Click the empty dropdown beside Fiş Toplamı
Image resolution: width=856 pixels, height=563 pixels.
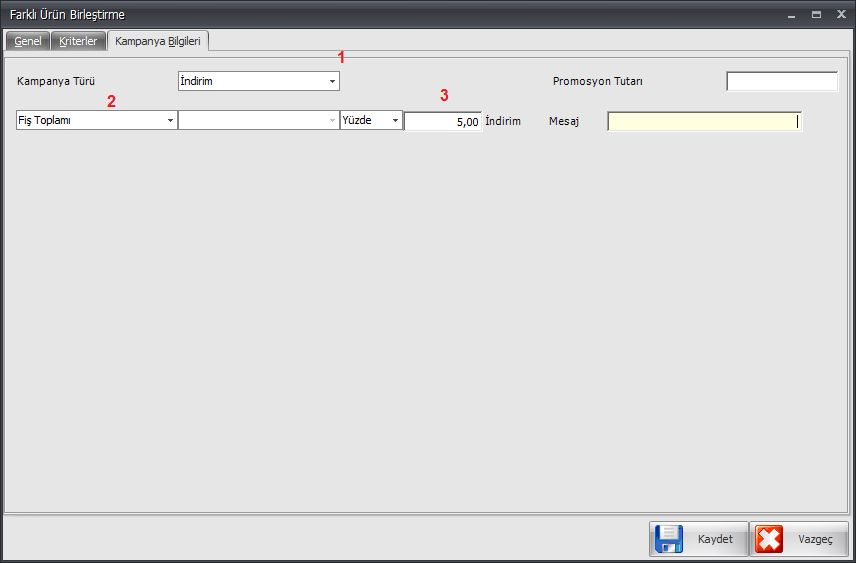tap(258, 121)
